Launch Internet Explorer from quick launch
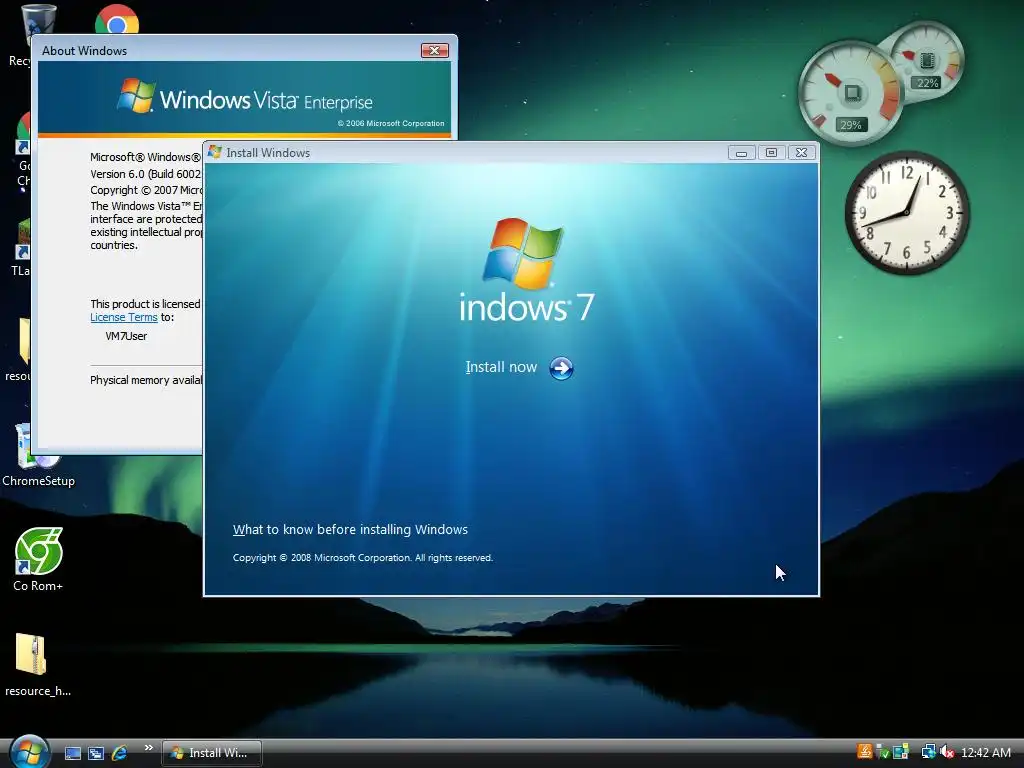Screen dimensions: 1024x768 tap(119, 753)
